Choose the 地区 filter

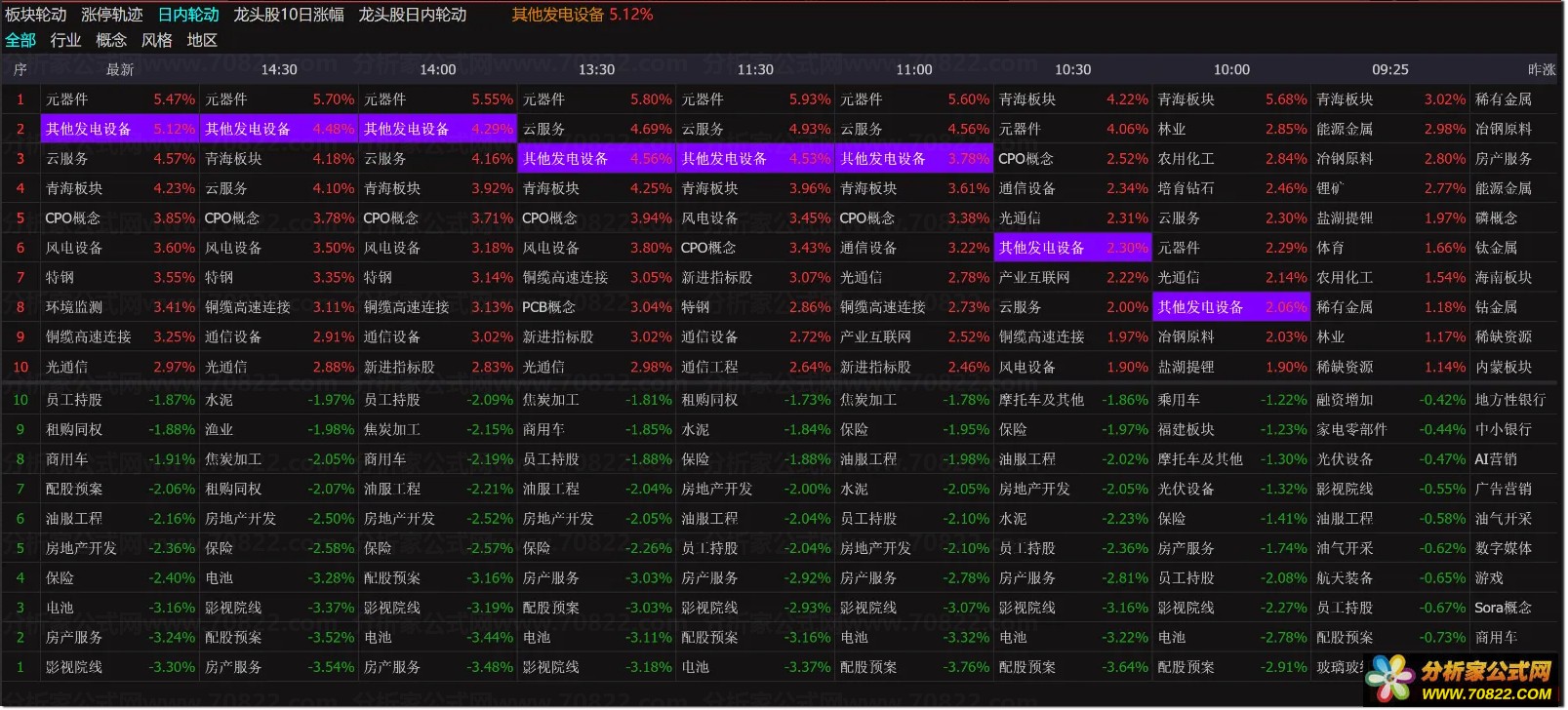point(202,40)
